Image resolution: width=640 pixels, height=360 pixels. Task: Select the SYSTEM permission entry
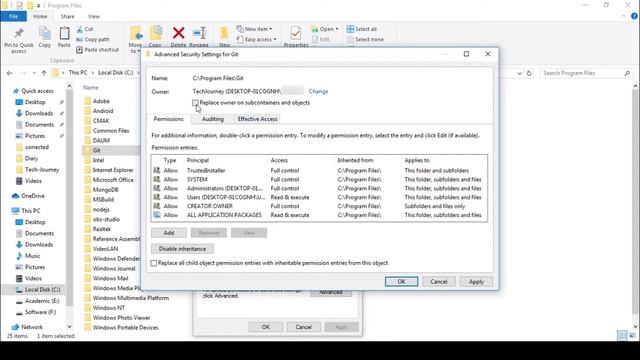319,179
